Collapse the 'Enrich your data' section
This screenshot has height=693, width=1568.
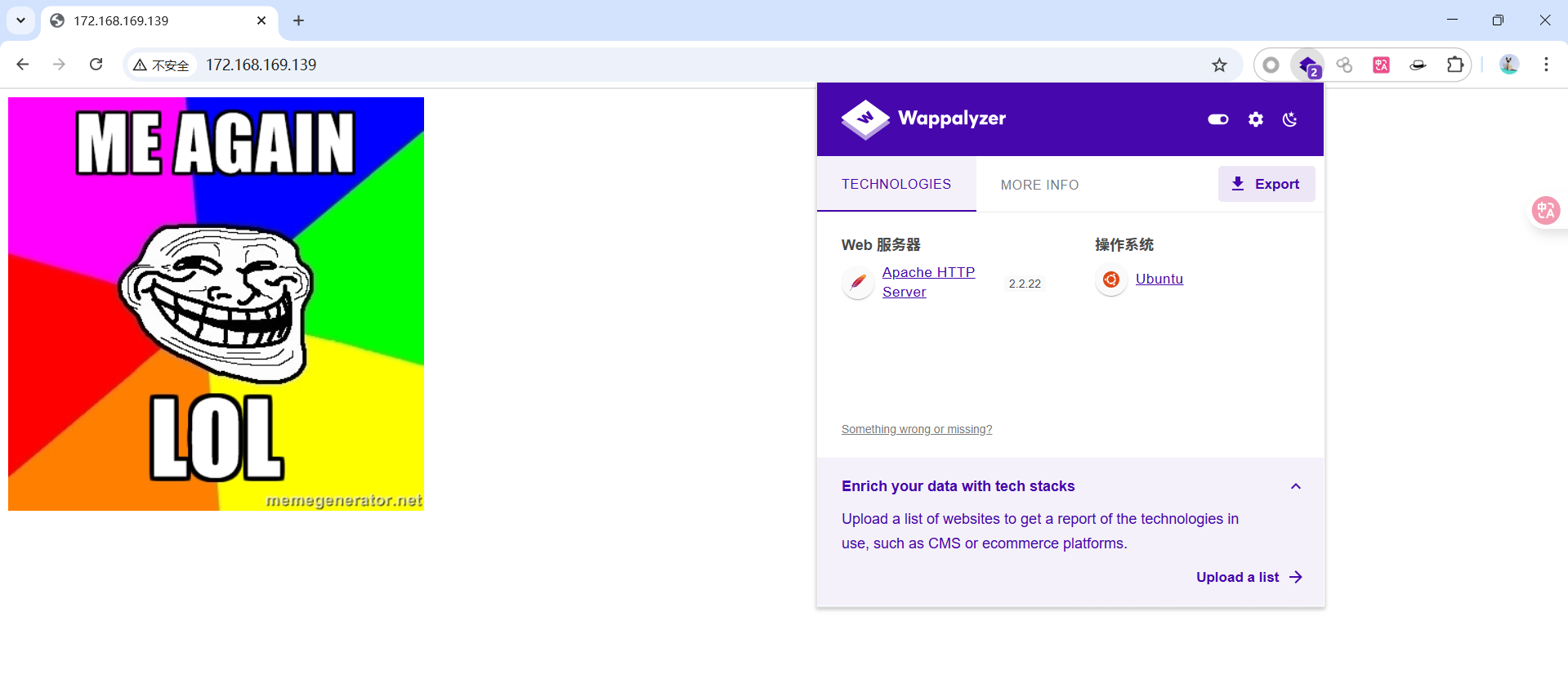tap(1296, 486)
